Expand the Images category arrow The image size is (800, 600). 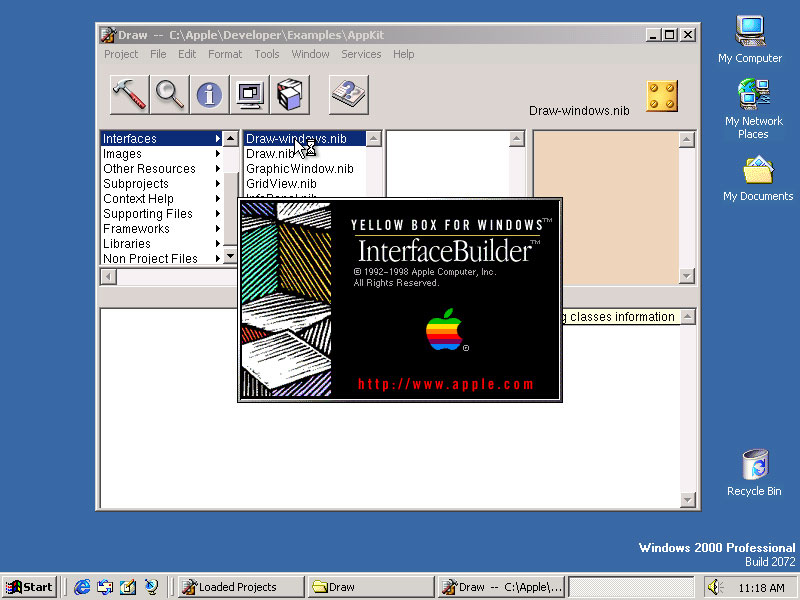(x=218, y=154)
